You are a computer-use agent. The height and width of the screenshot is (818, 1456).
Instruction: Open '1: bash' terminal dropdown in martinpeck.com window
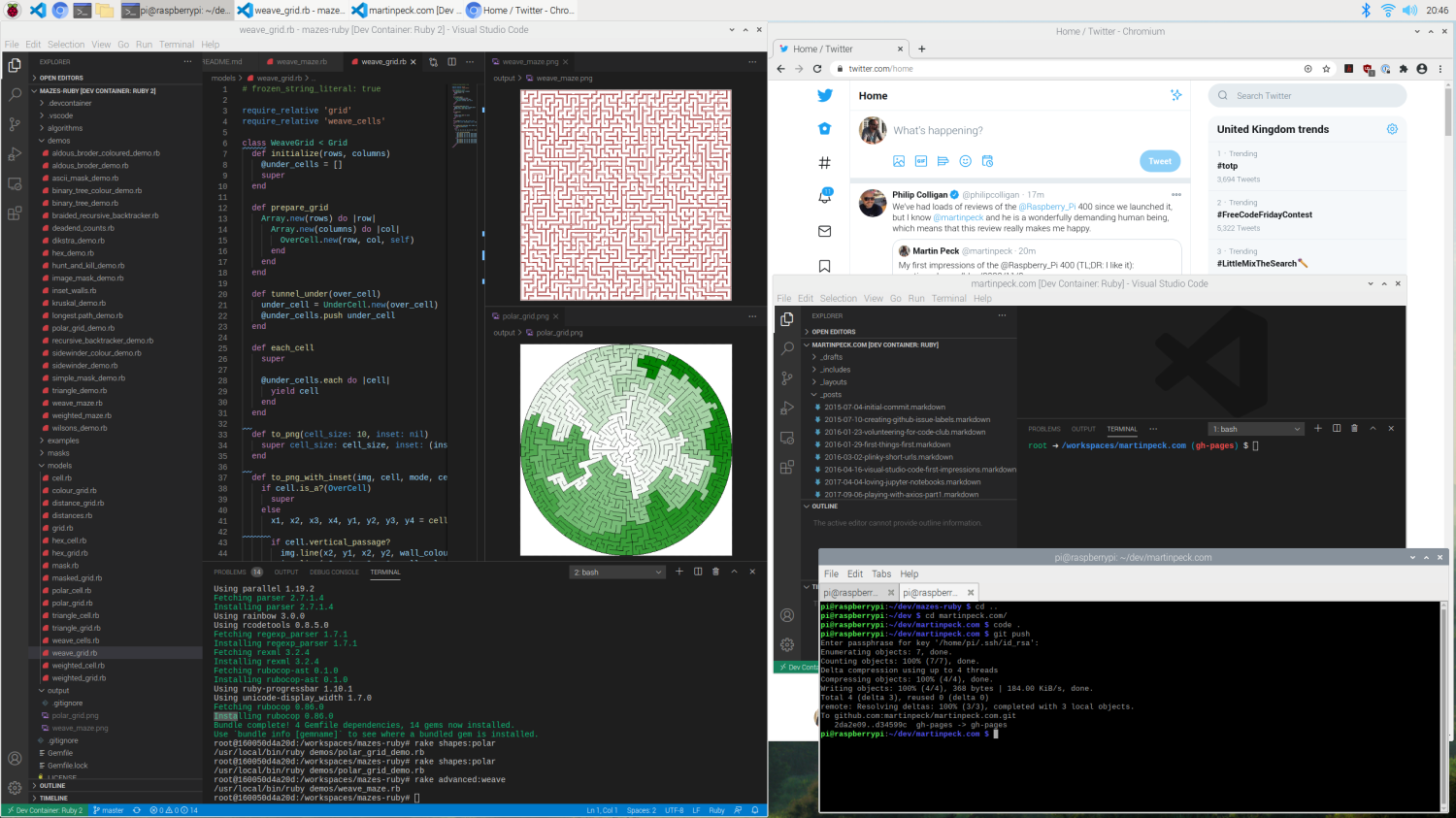1256,429
